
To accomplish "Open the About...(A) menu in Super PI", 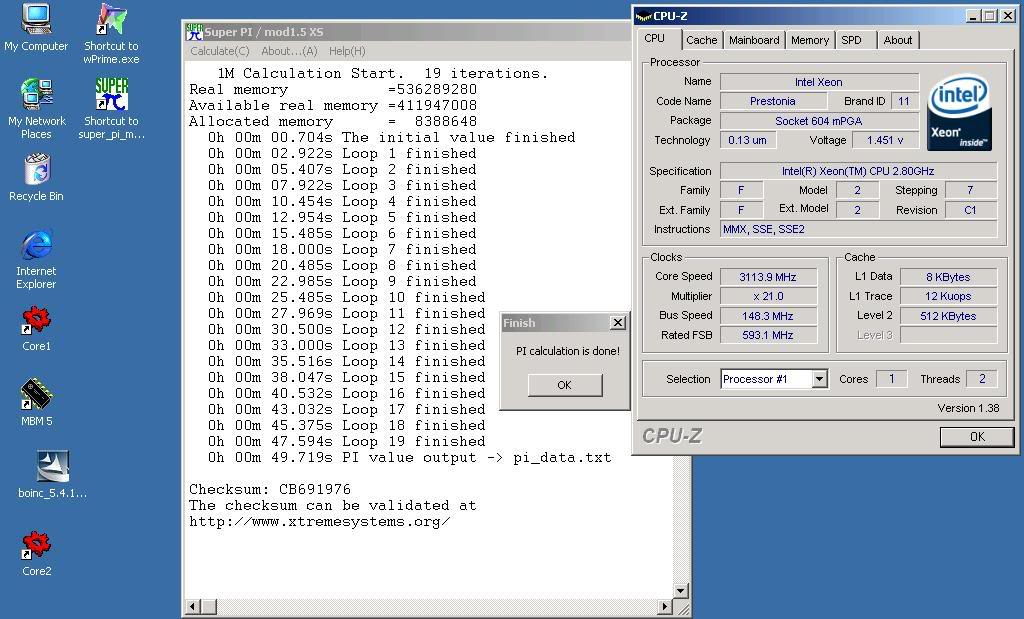I will click(x=289, y=51).
